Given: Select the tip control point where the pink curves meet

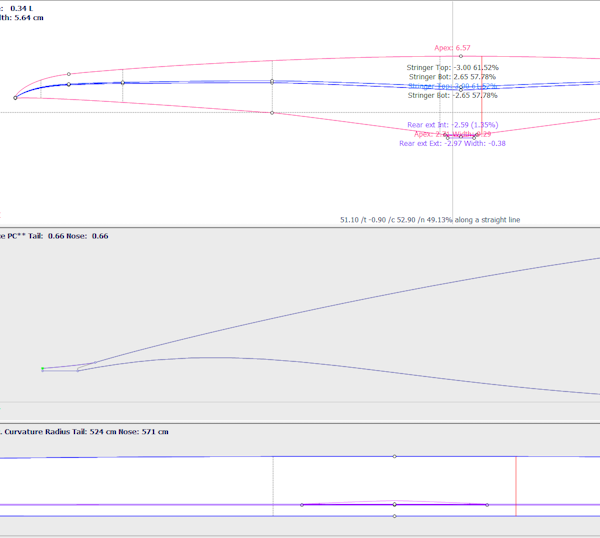Looking at the screenshot, I should coord(15,98).
